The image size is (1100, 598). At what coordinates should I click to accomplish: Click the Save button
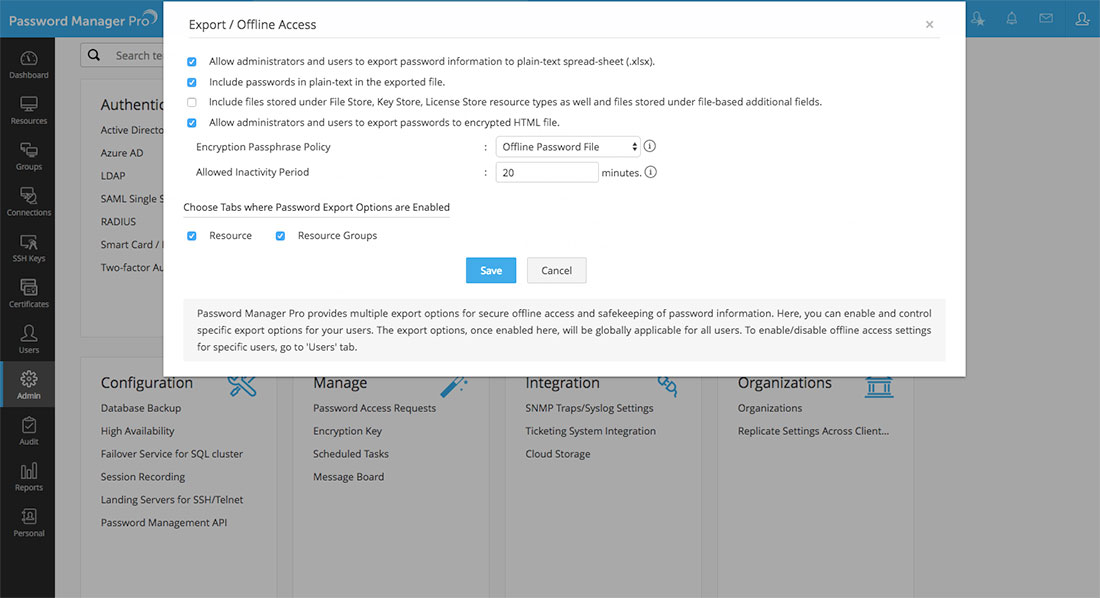[490, 270]
